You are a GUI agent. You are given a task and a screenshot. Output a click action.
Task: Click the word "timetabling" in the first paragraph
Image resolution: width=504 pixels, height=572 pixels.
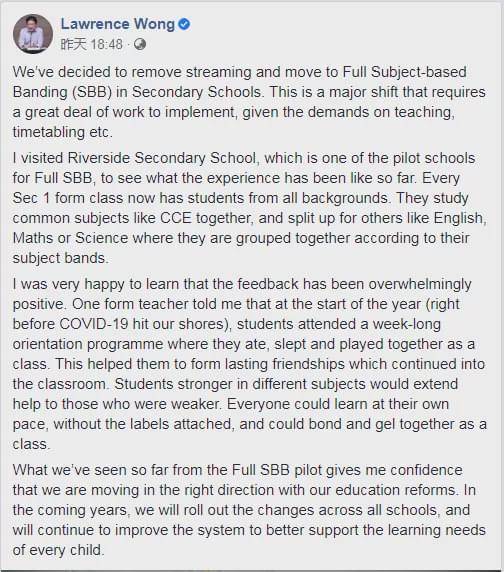coord(49,132)
